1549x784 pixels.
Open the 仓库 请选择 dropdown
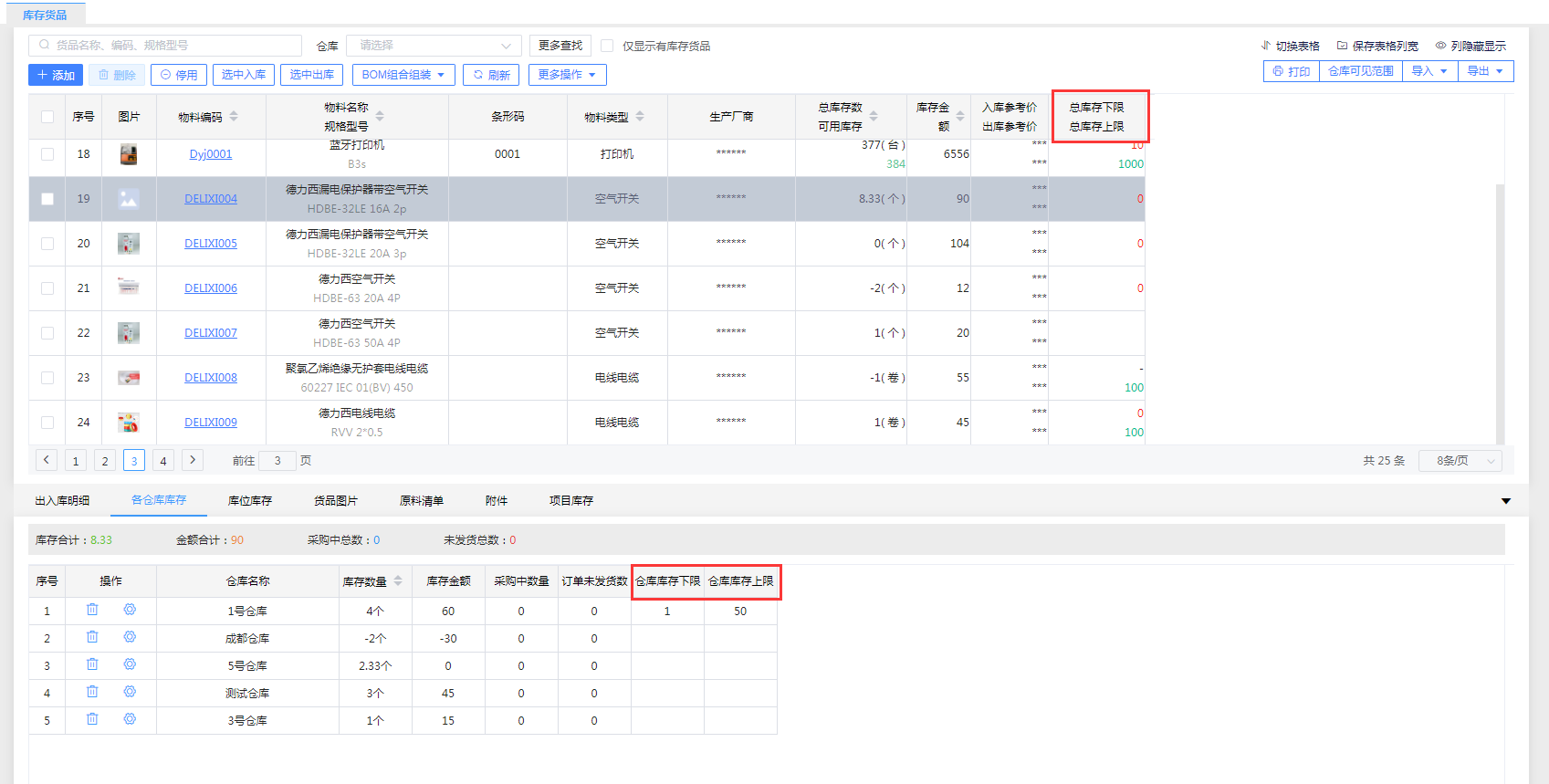click(434, 46)
